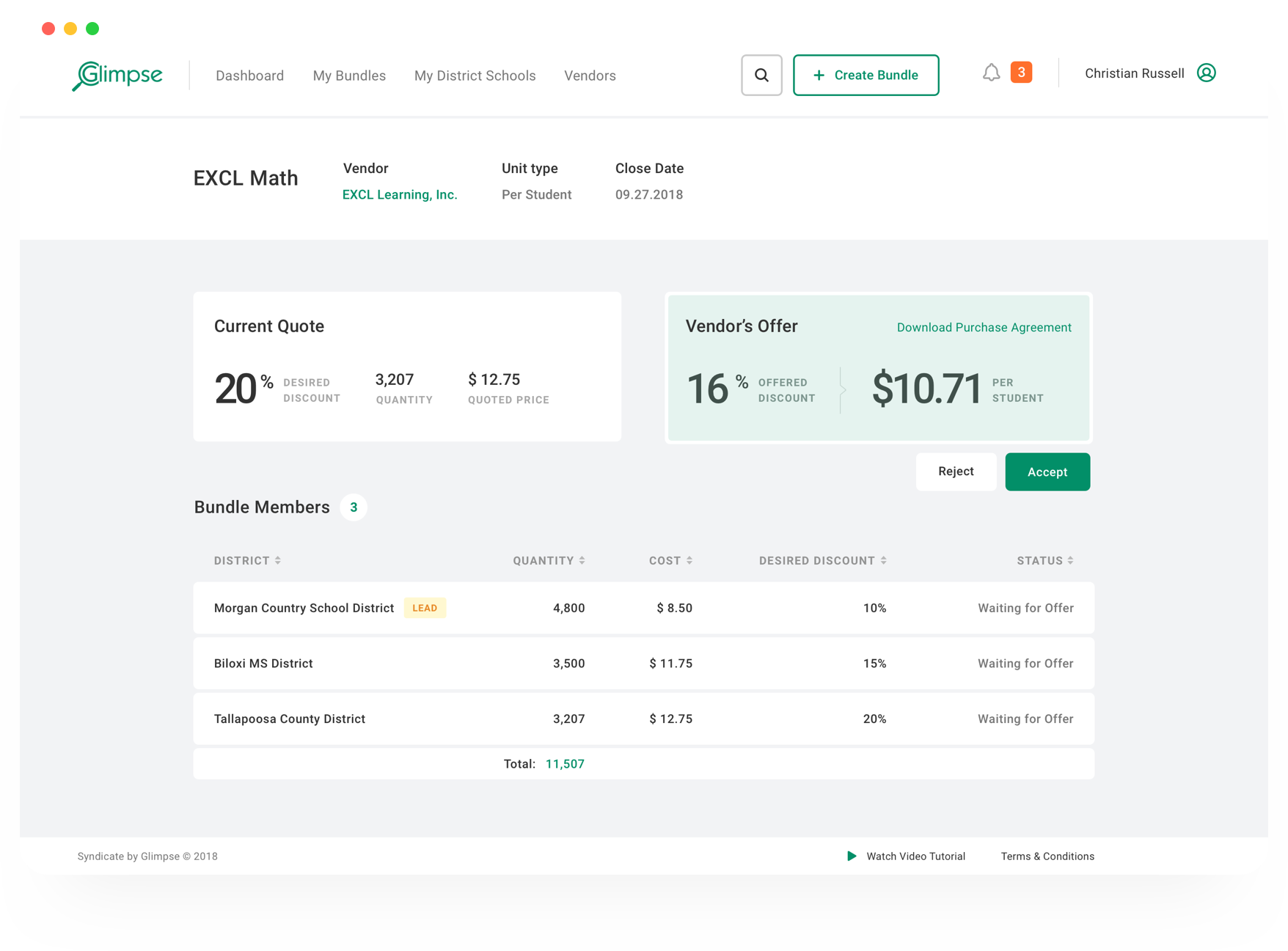Select Biloxi MS District row
This screenshot has width=1288, height=951.
643,664
